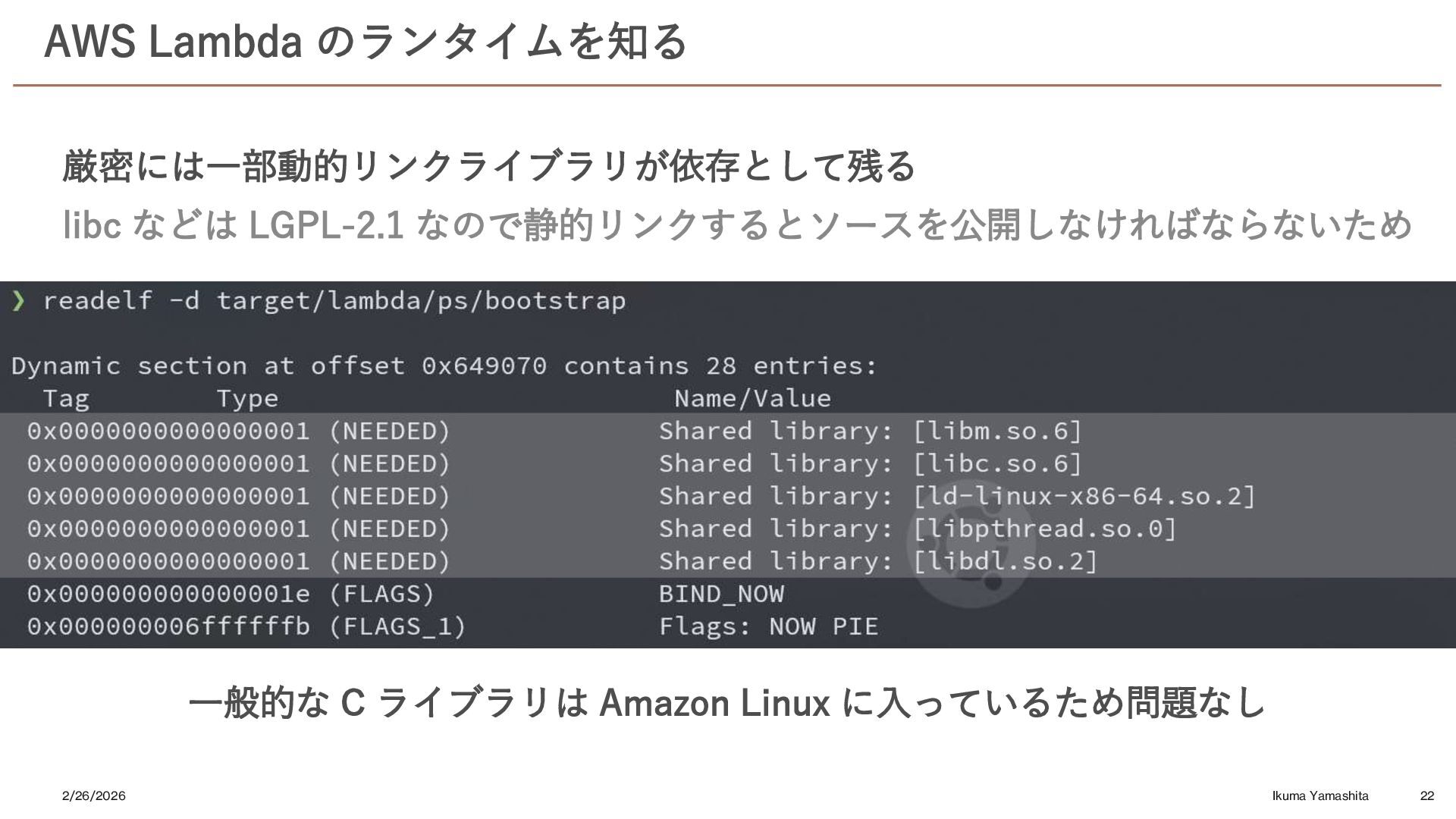
Task: Click the BIND_NOW flag value
Action: pos(721,595)
